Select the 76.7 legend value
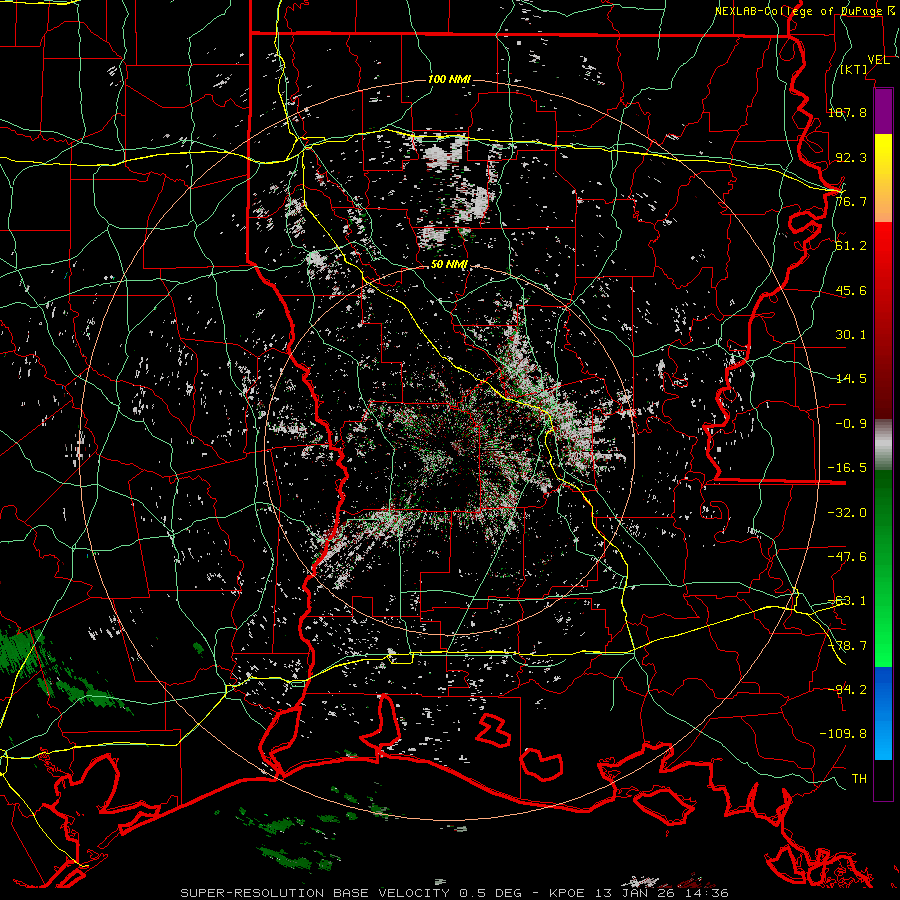Viewport: 900px width, 900px height. point(851,201)
